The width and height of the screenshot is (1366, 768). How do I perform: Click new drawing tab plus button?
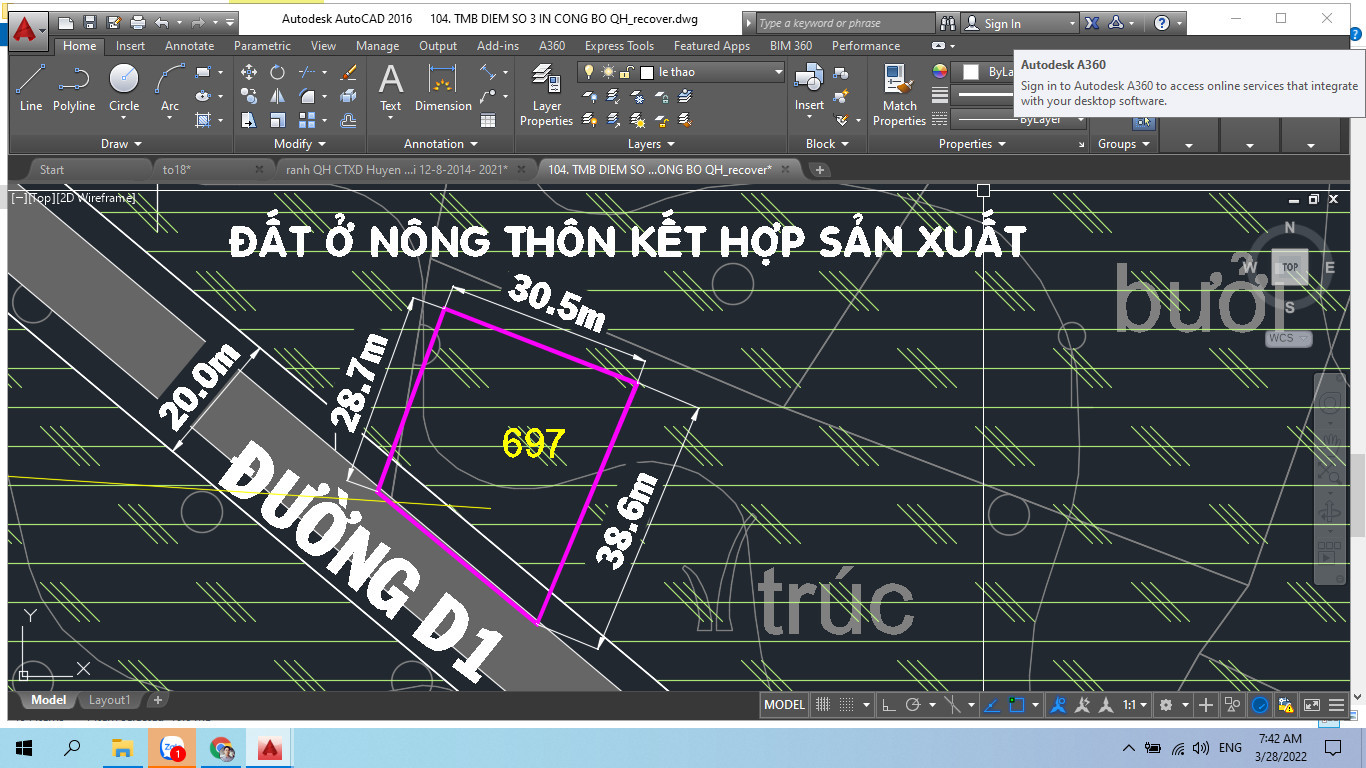point(820,170)
